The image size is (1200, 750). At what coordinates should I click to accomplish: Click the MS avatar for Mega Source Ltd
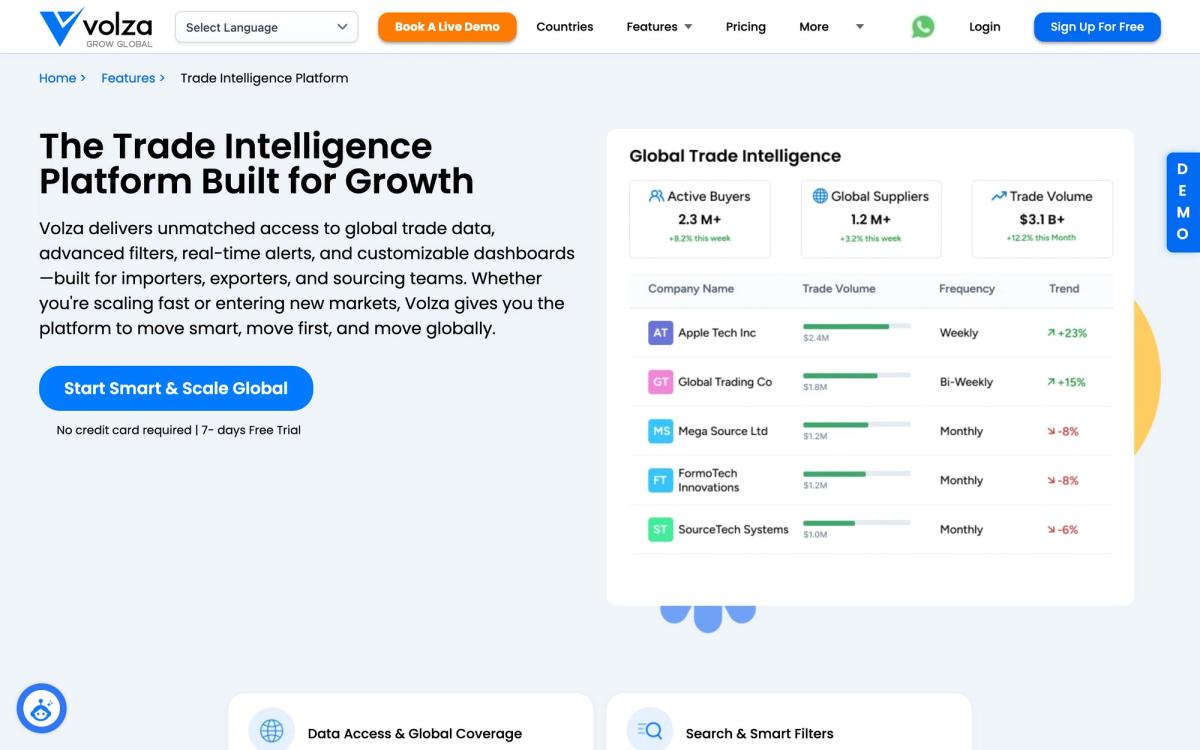[660, 431]
